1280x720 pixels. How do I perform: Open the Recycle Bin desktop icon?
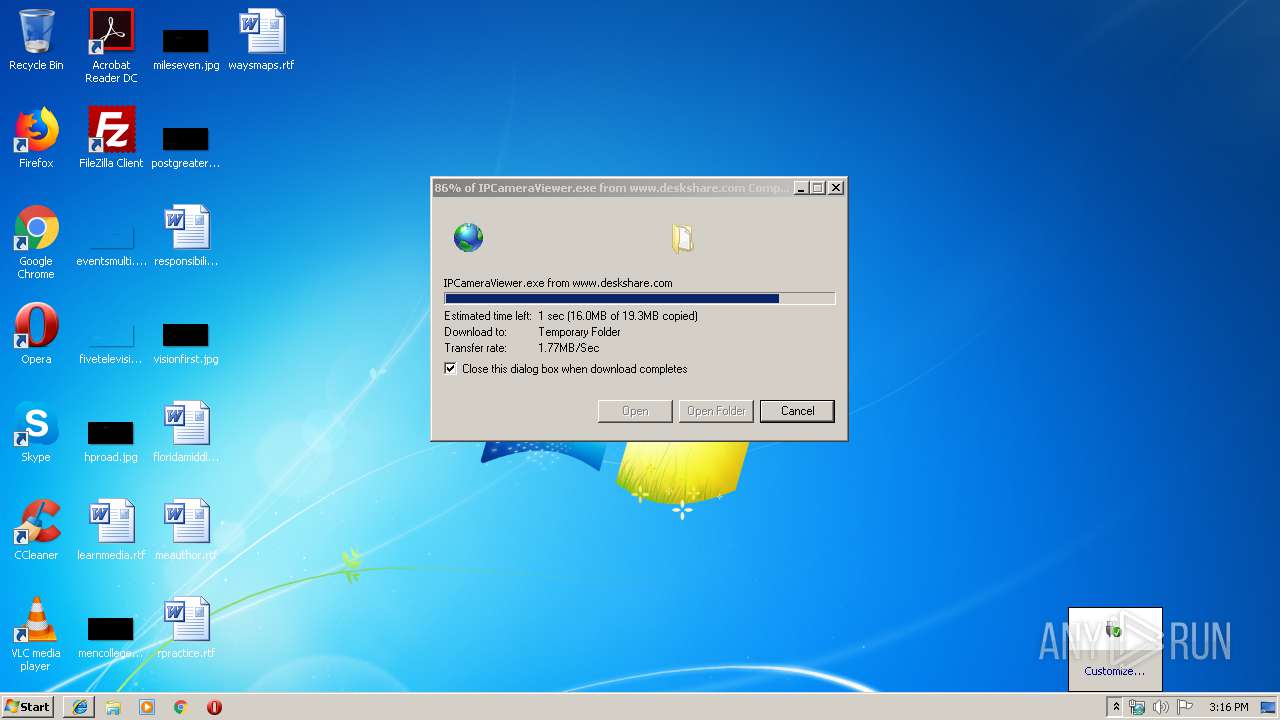(36, 40)
